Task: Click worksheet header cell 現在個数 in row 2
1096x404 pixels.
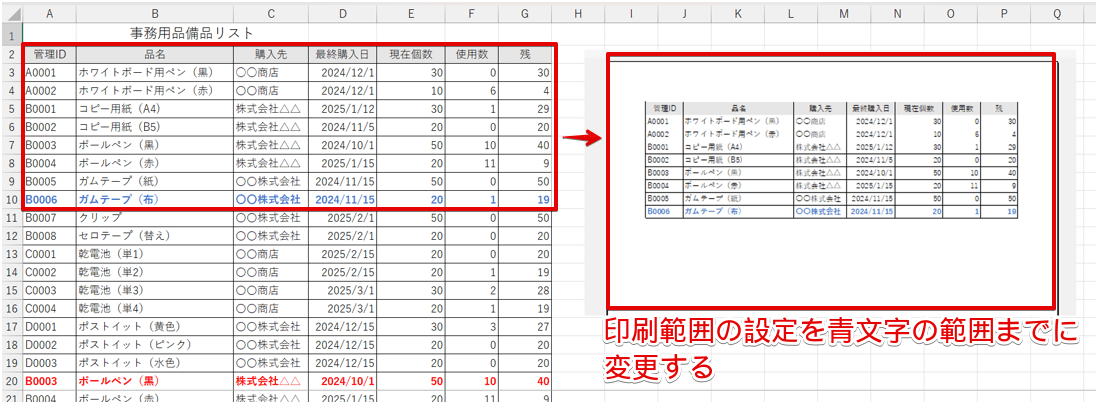Action: point(412,53)
